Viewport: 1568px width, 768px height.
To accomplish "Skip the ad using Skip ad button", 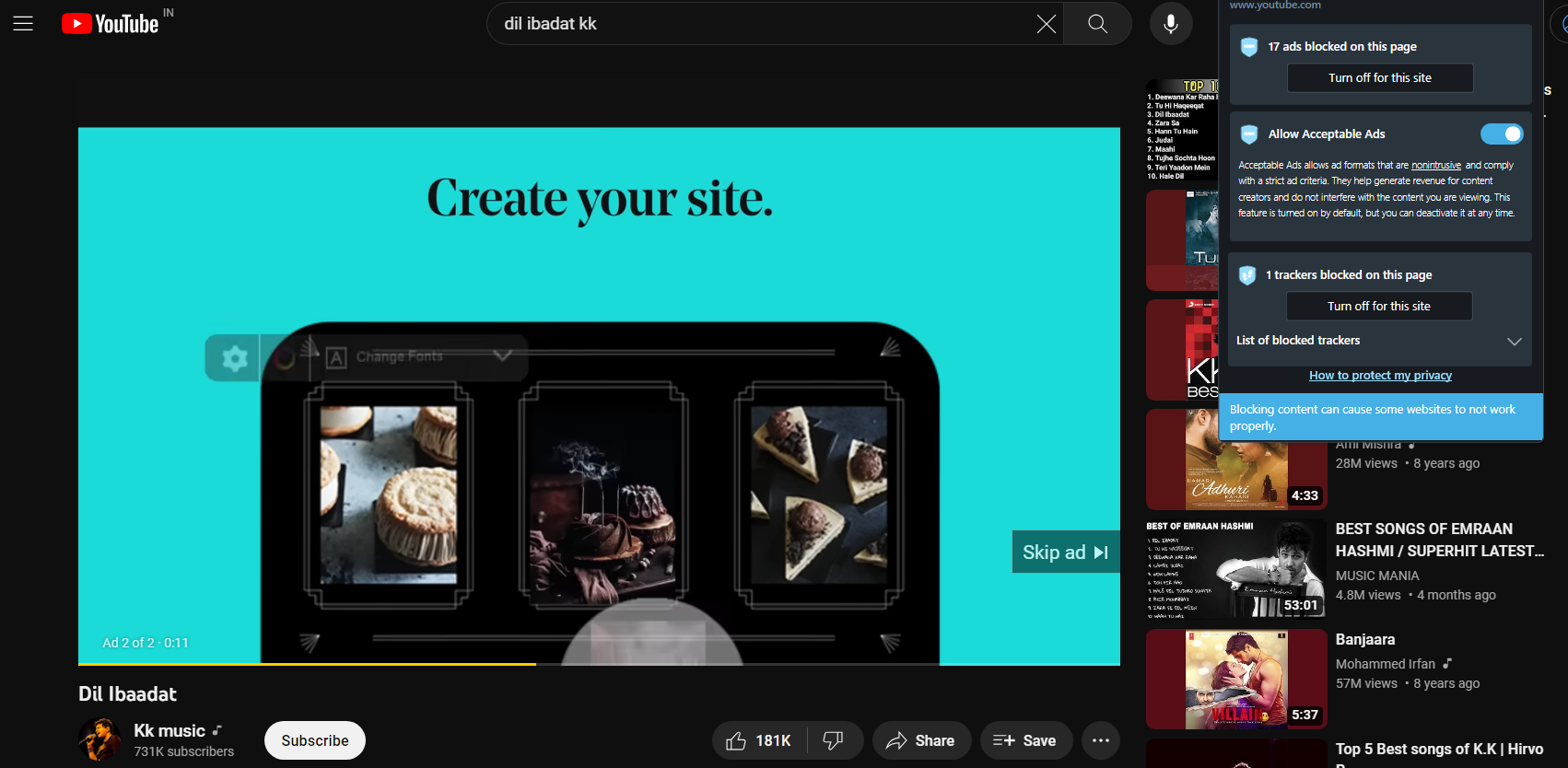I will coord(1066,552).
